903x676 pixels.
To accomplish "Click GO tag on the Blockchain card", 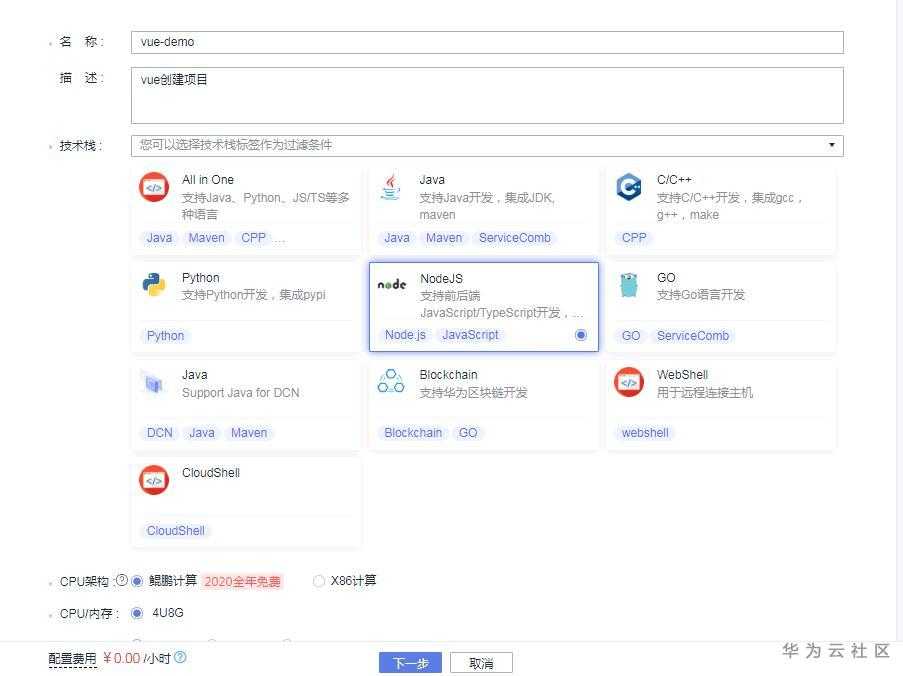I will point(468,432).
